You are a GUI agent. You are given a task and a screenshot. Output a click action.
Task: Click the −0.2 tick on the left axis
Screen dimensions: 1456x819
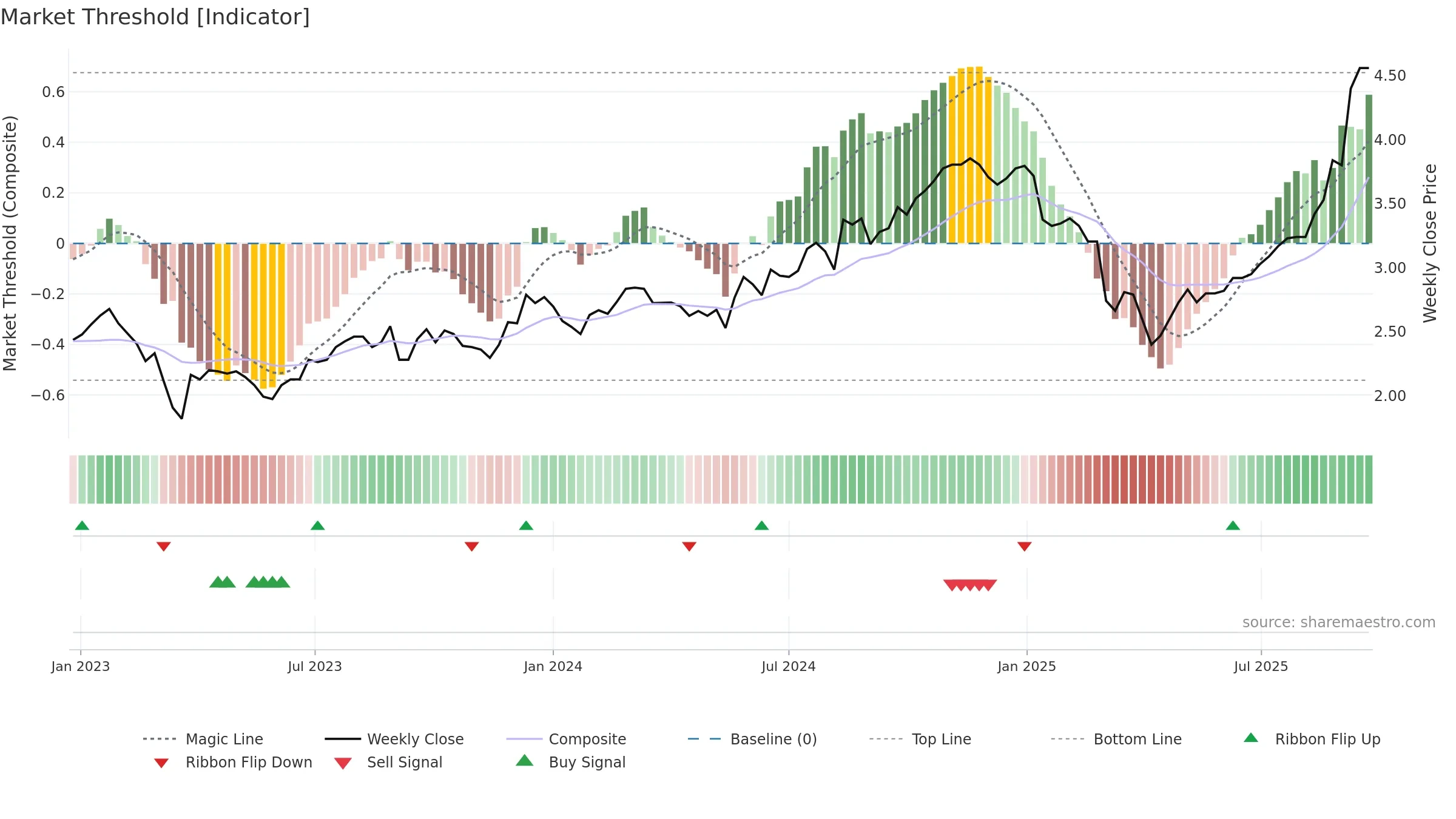[x=48, y=294]
